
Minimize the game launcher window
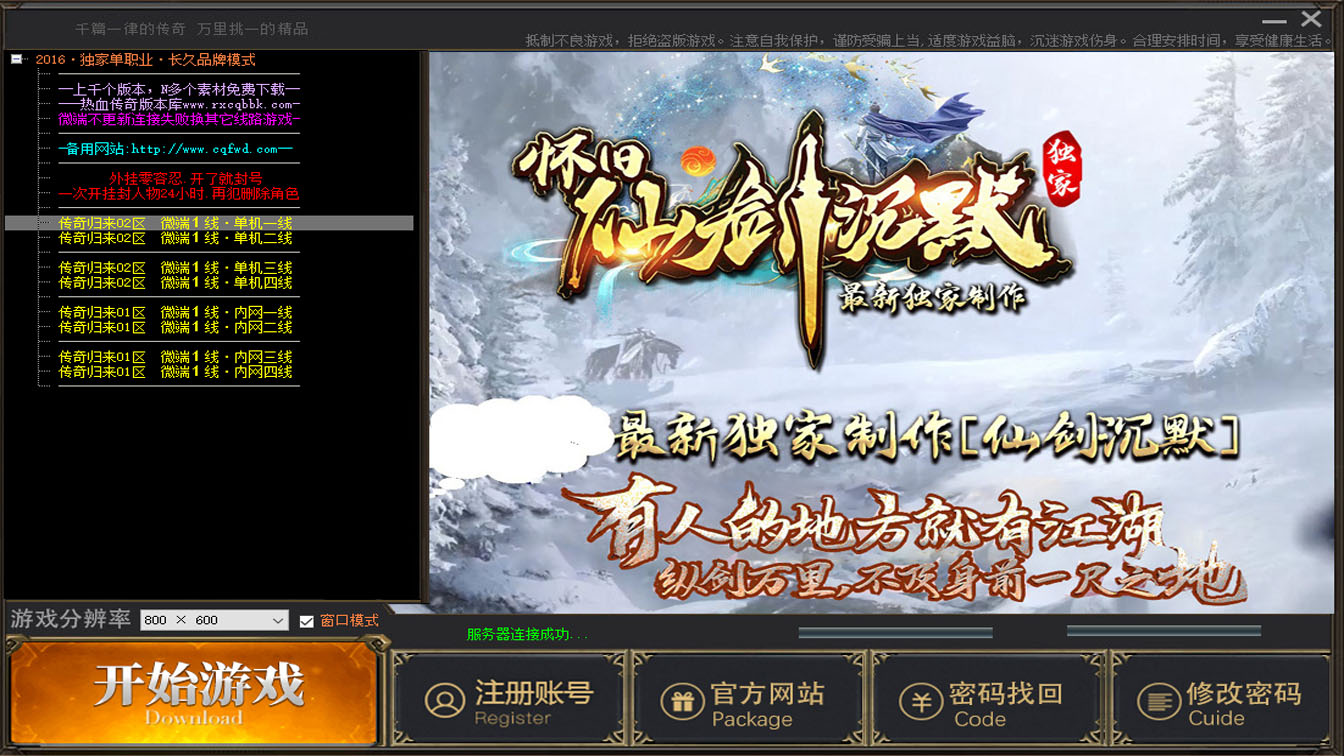point(1274,21)
